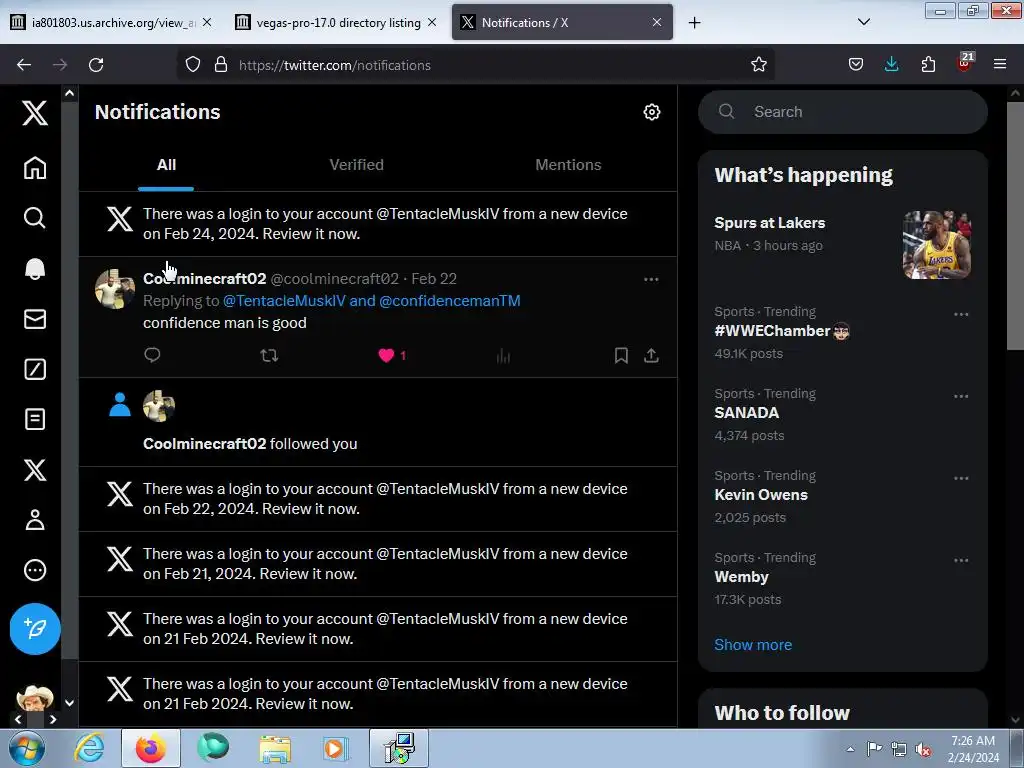1024x768 pixels.
Task: Open Lists icon in sidebar
Action: [35, 419]
